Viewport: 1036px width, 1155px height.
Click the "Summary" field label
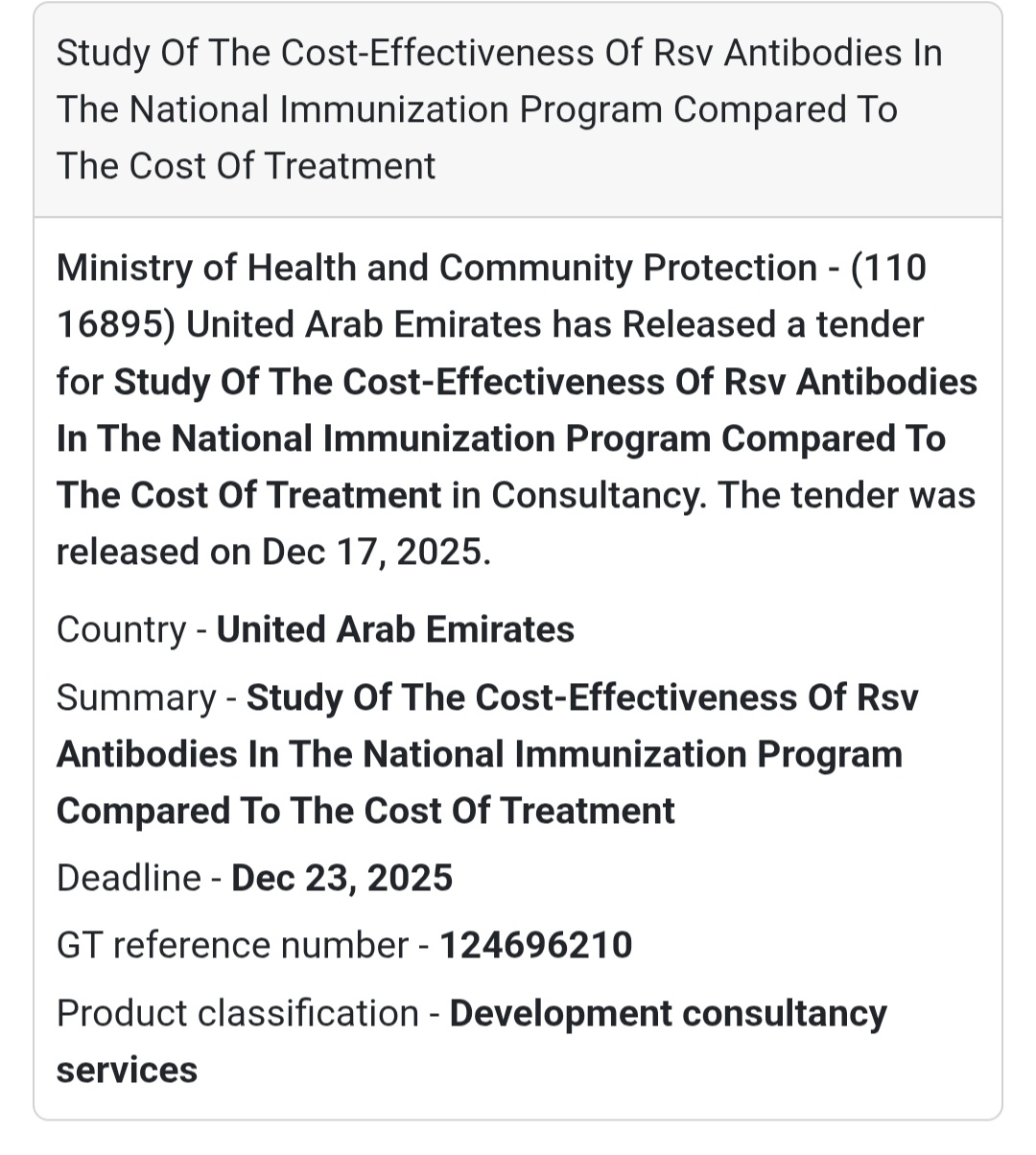pyautogui.click(x=136, y=697)
